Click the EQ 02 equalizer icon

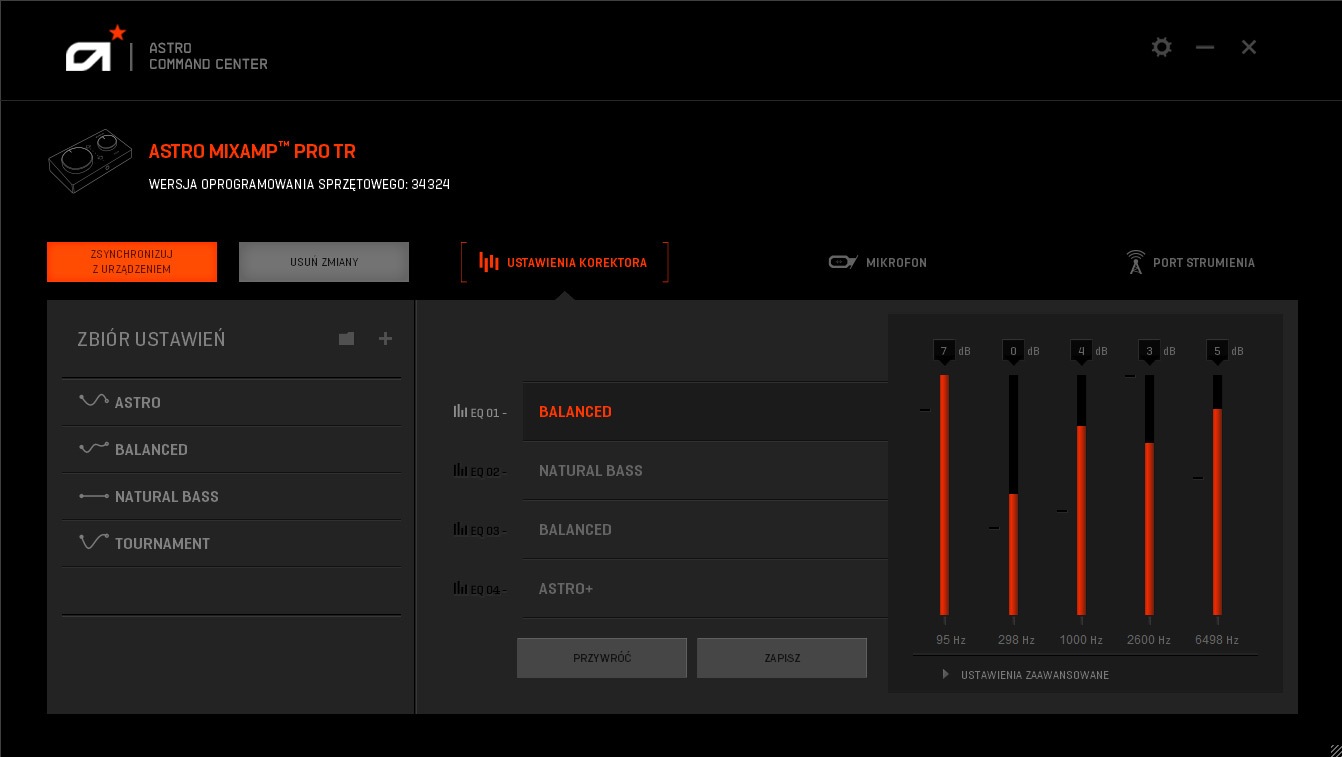click(460, 470)
